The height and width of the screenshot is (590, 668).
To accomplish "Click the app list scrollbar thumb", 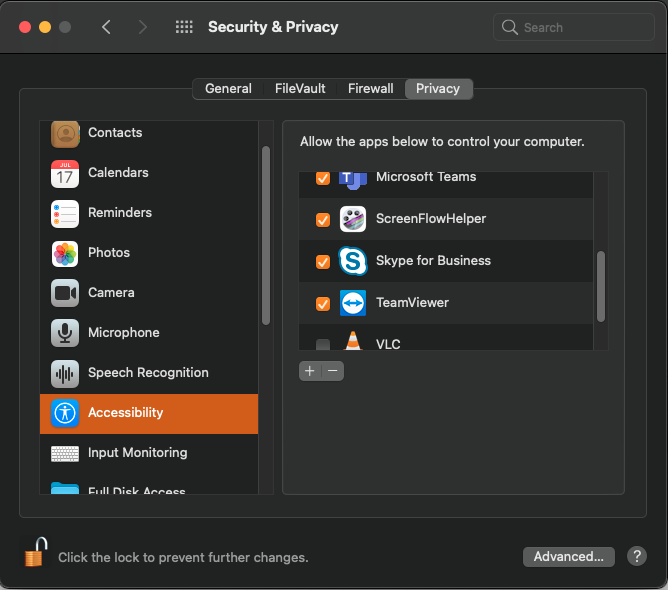I will (x=601, y=286).
